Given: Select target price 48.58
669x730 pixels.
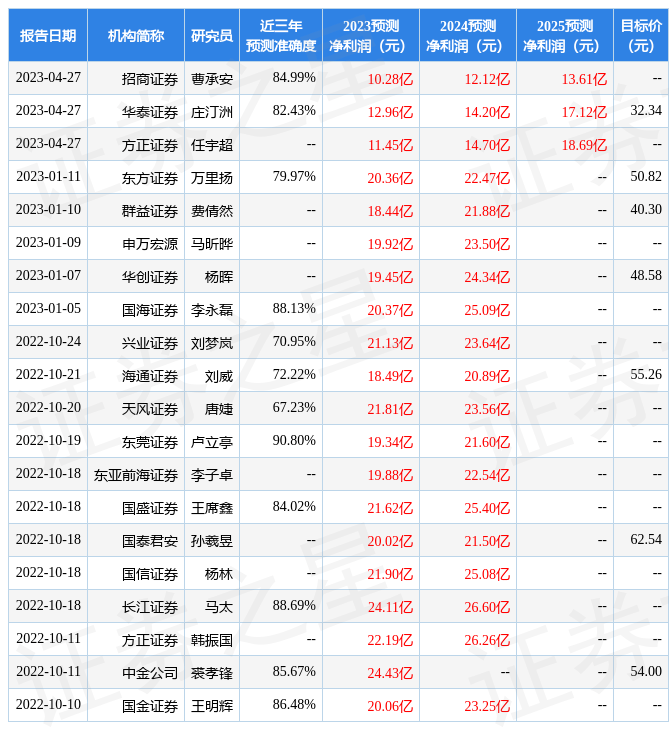Looking at the screenshot, I should coord(646,276).
